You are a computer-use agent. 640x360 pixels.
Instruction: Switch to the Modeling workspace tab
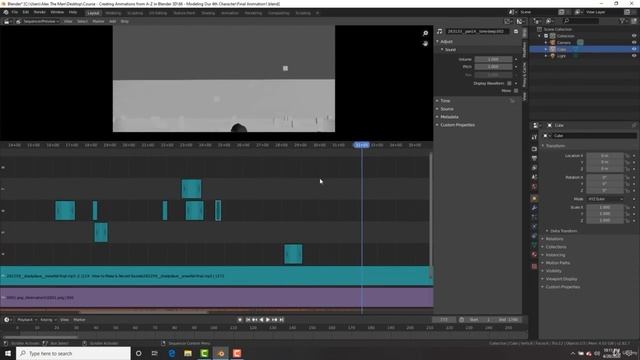pyautogui.click(x=113, y=13)
